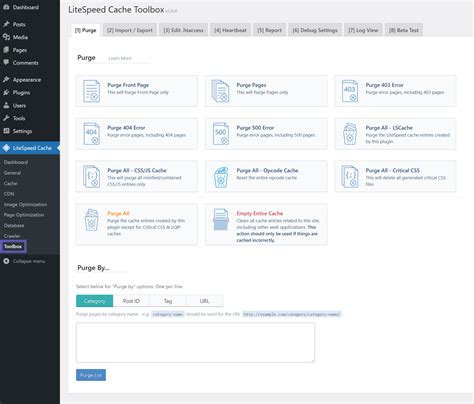474x404 pixels.
Task: Click the 'Purge By...' heading text
Action: [x=93, y=268]
